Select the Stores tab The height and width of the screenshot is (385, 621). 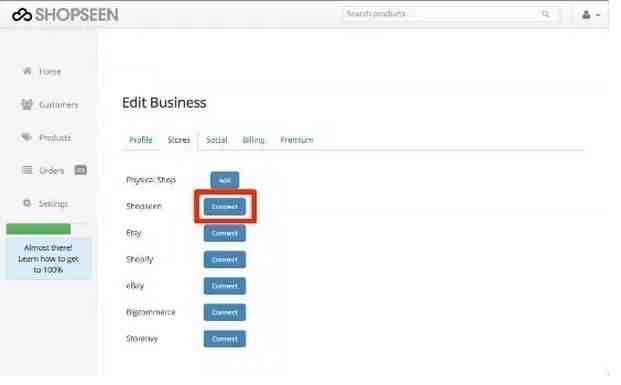[x=179, y=140]
